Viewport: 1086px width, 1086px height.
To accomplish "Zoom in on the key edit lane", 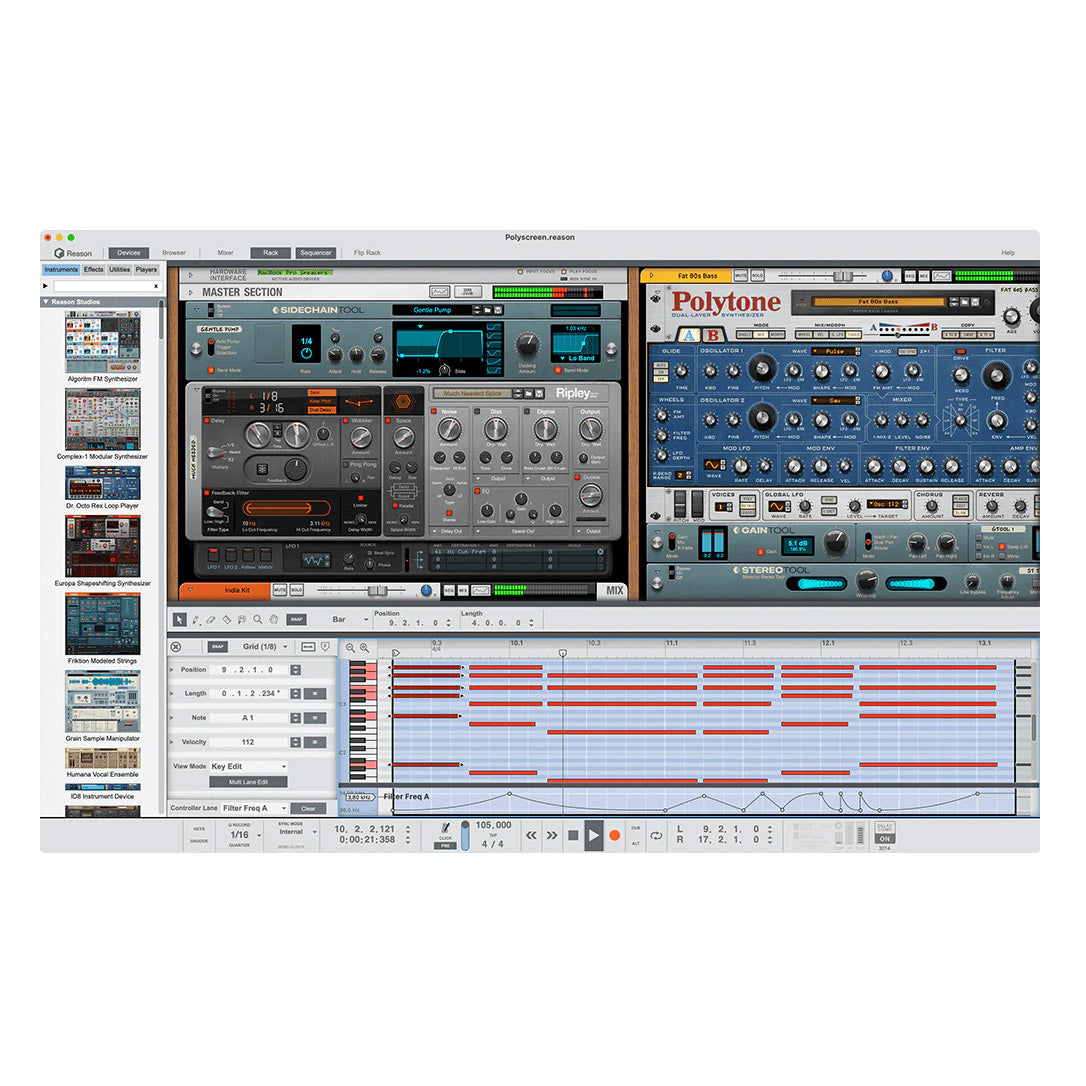I will (364, 648).
